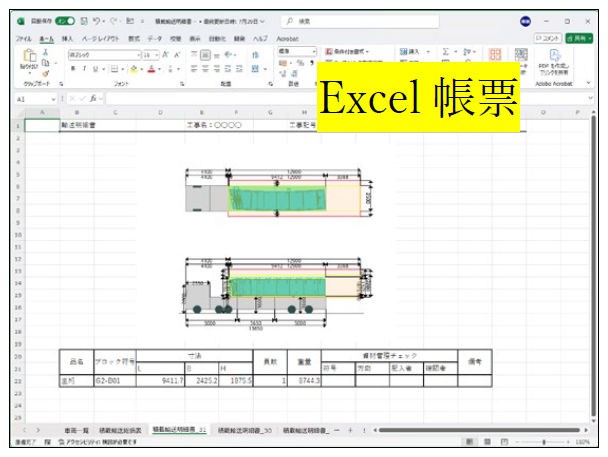Click the search box in the title bar

[340, 20]
